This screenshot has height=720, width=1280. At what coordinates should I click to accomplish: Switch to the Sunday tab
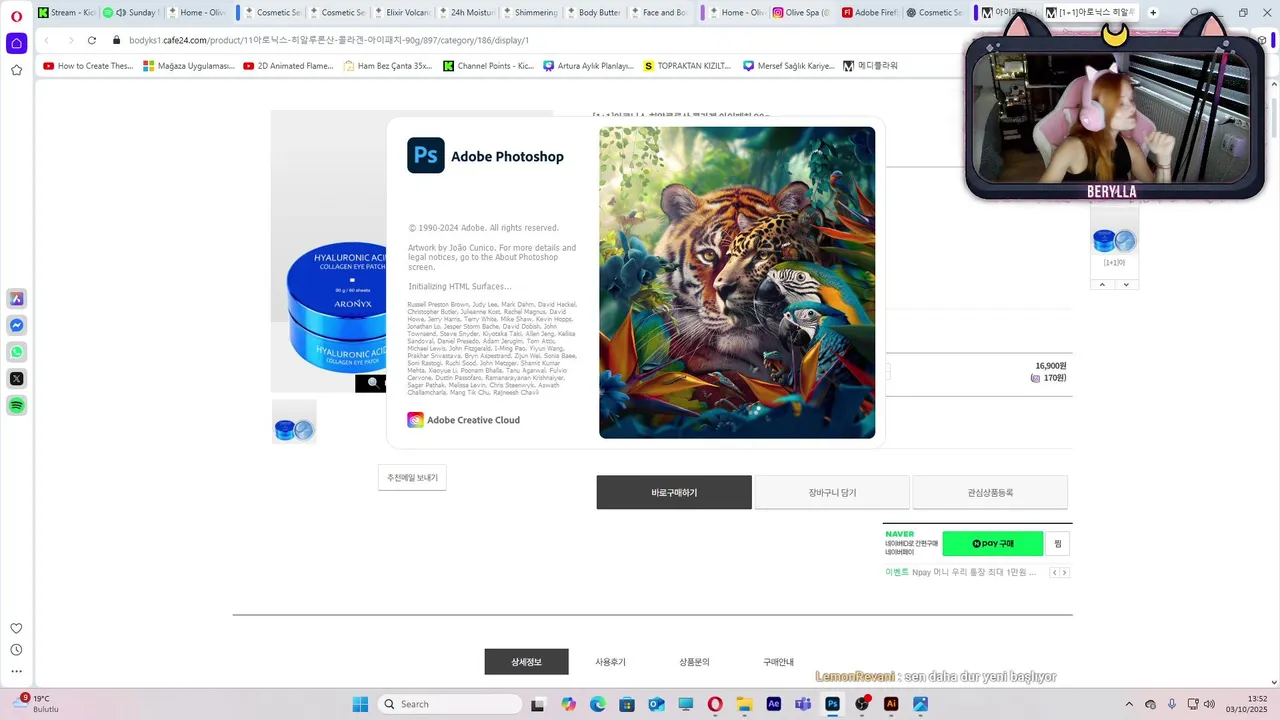point(132,12)
